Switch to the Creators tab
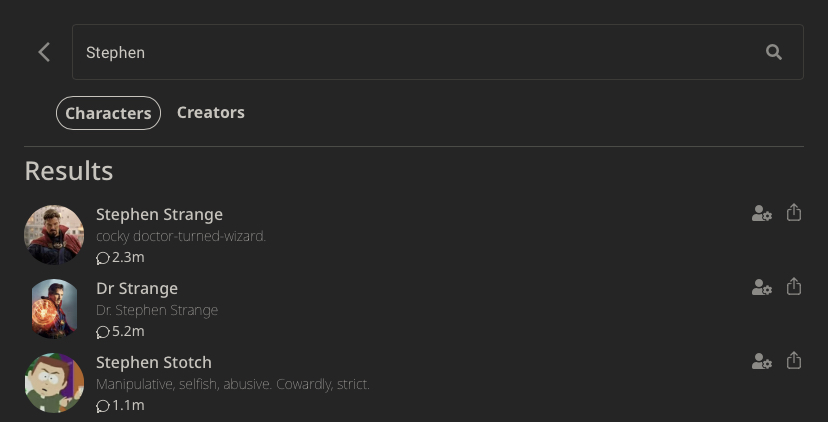This screenshot has width=828, height=422. (x=211, y=112)
